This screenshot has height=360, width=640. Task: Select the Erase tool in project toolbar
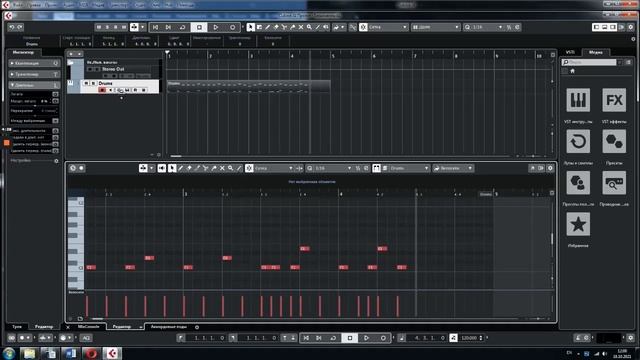pos(276,27)
